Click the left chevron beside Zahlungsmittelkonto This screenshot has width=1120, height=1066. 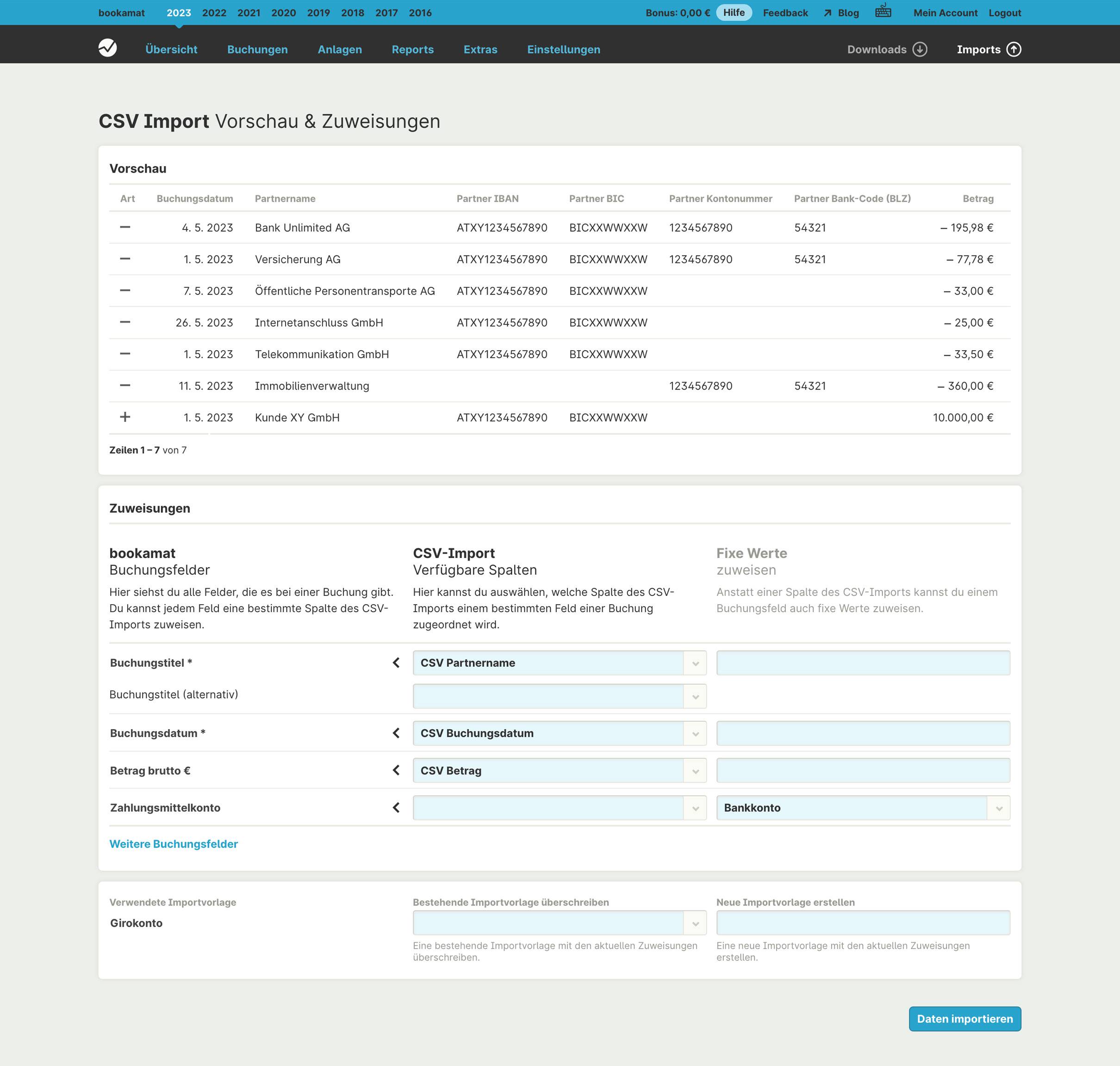tap(396, 807)
